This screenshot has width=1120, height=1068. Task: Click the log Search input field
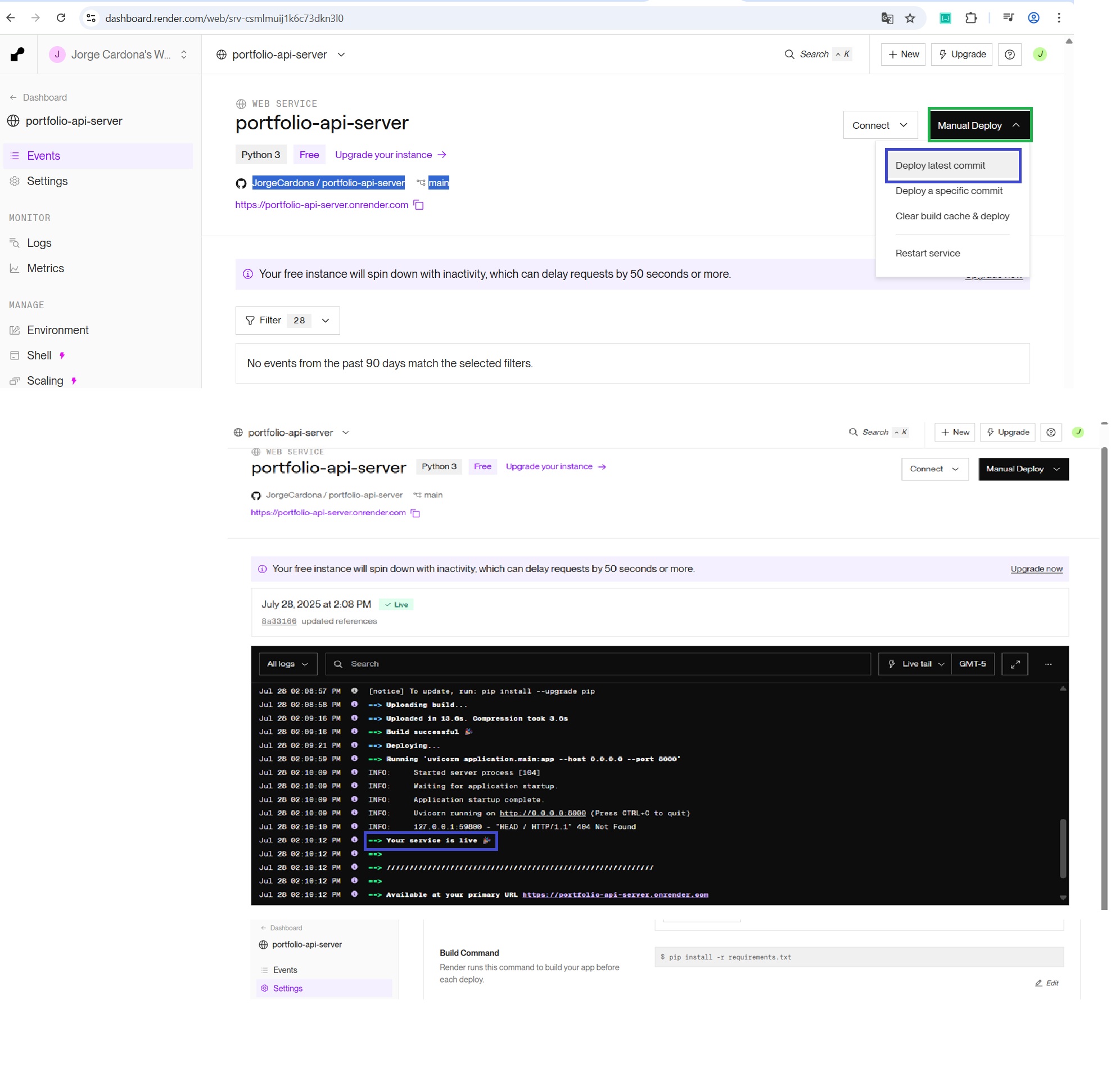pos(598,664)
